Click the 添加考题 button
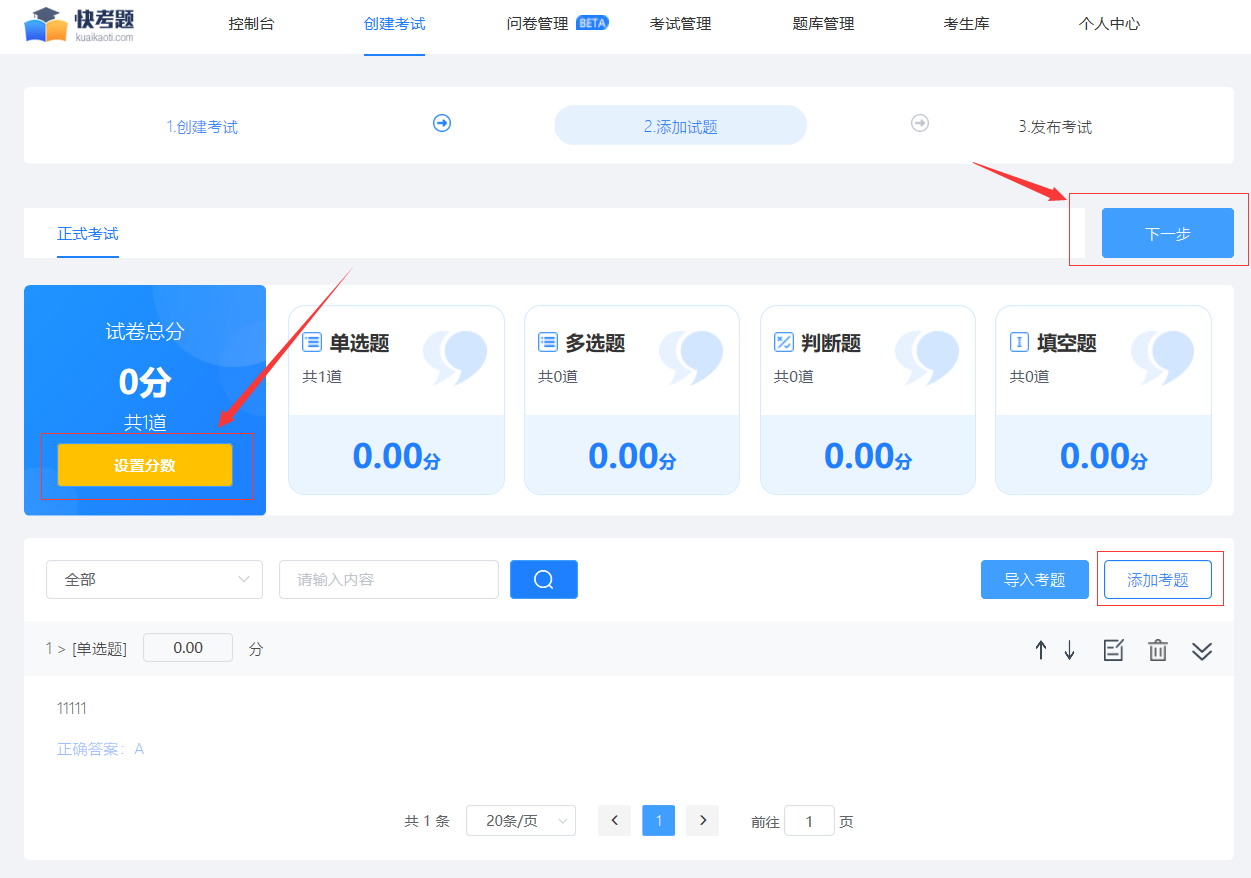Viewport: 1251px width, 878px height. tap(1157, 580)
